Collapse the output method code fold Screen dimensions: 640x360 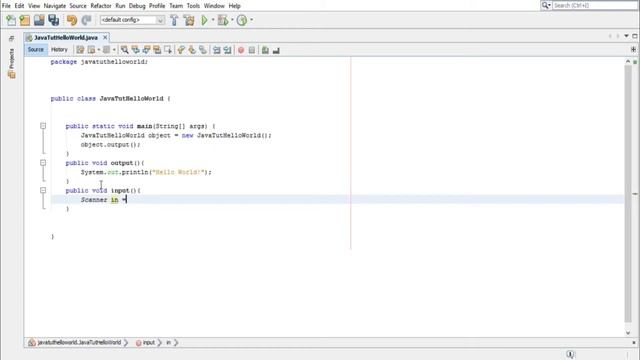[x=43, y=163]
